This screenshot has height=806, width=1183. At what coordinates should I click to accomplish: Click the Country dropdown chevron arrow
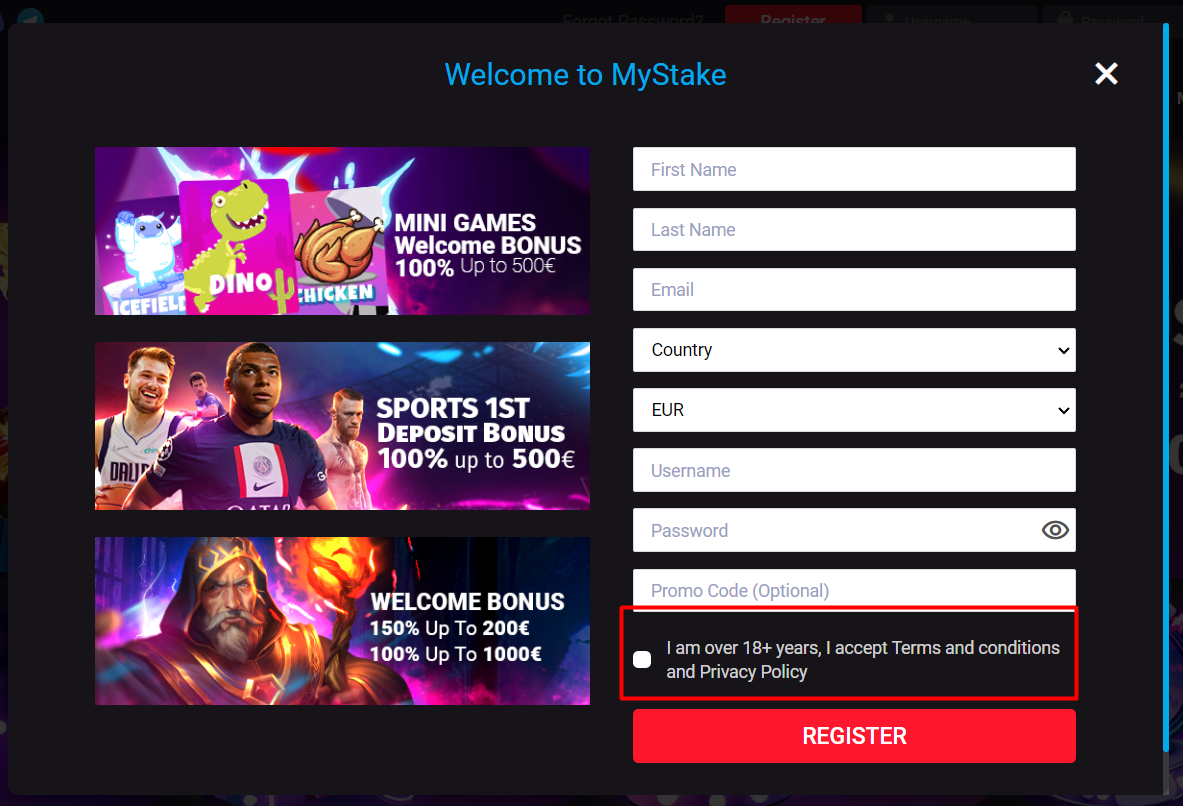pyautogui.click(x=1063, y=350)
